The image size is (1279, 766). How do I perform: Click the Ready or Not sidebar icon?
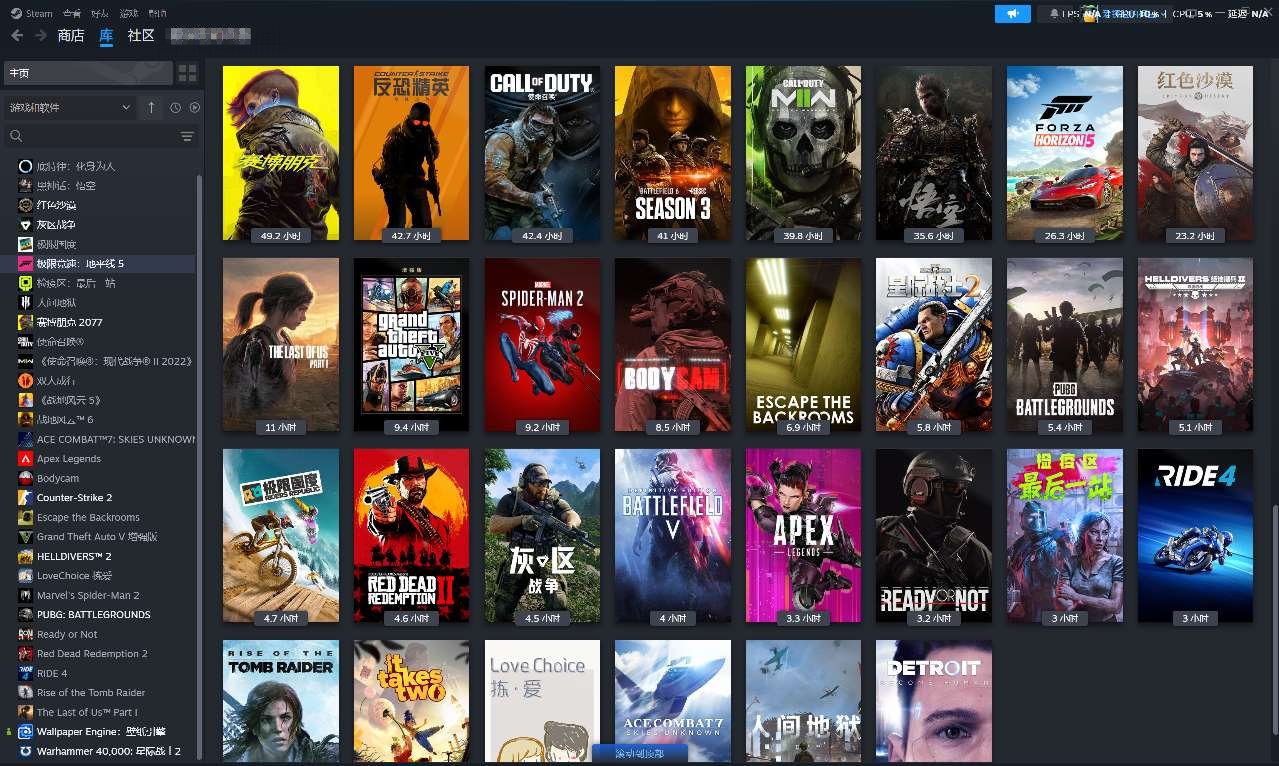pyautogui.click(x=26, y=634)
